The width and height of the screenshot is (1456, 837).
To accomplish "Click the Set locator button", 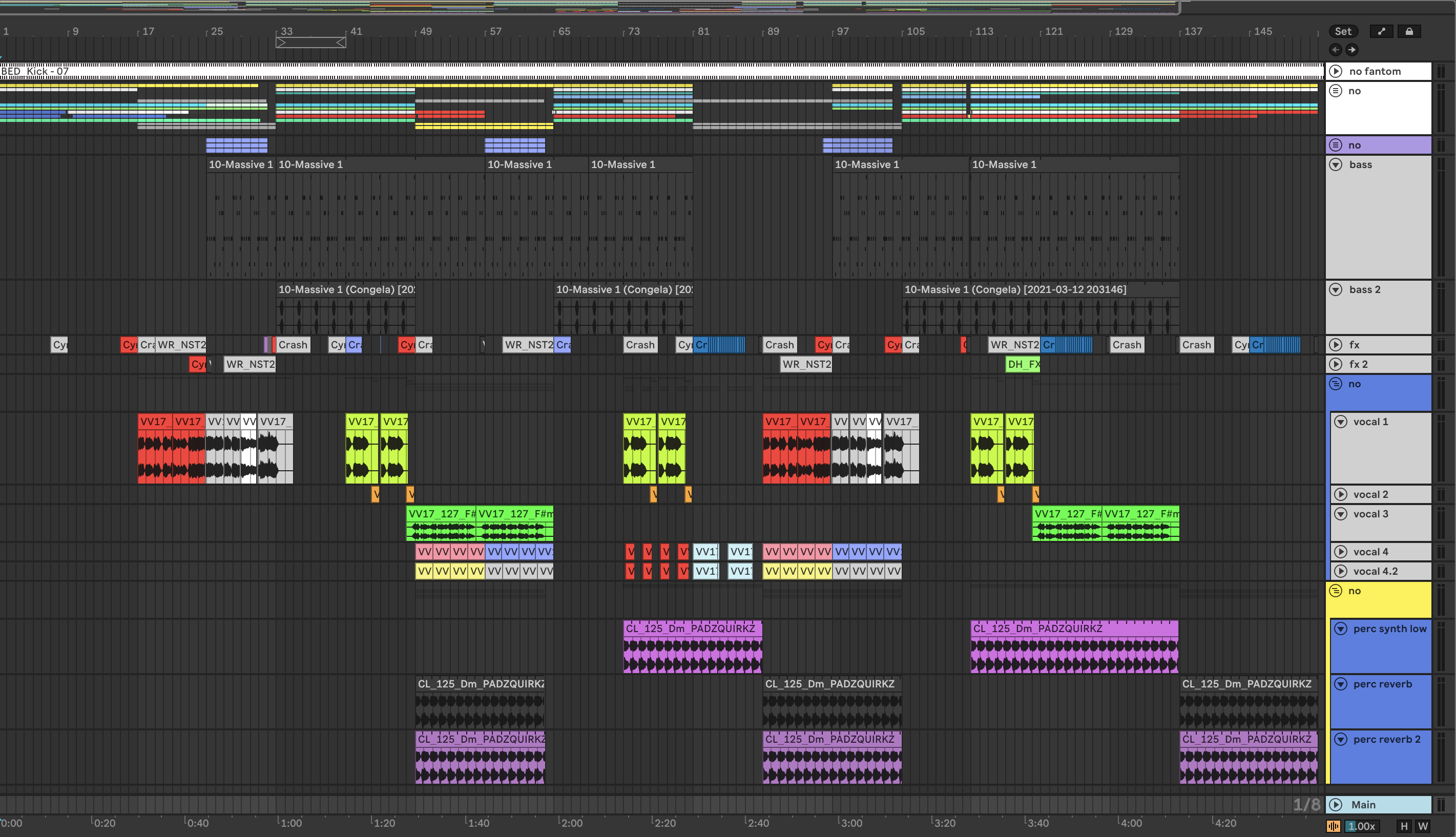I will pyautogui.click(x=1343, y=32).
